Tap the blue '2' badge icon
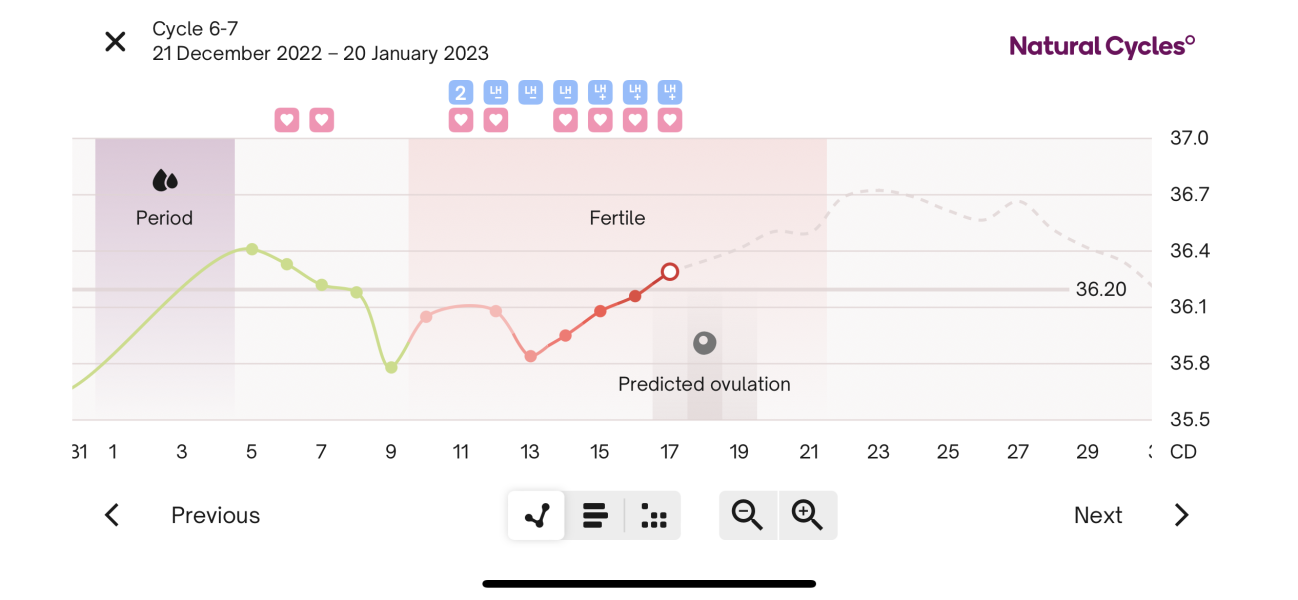 tap(460, 93)
